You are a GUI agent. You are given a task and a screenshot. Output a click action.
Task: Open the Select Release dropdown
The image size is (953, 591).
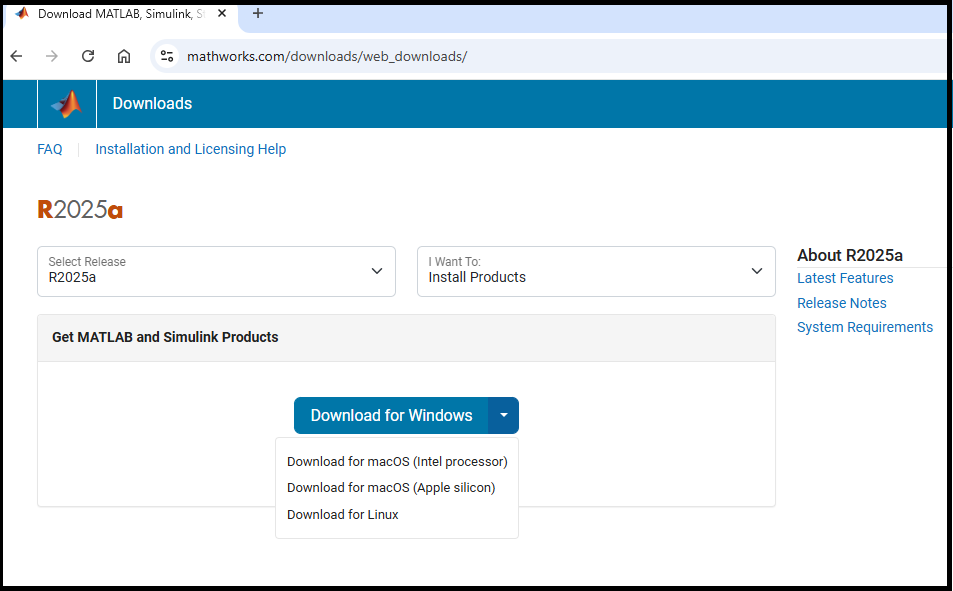216,271
